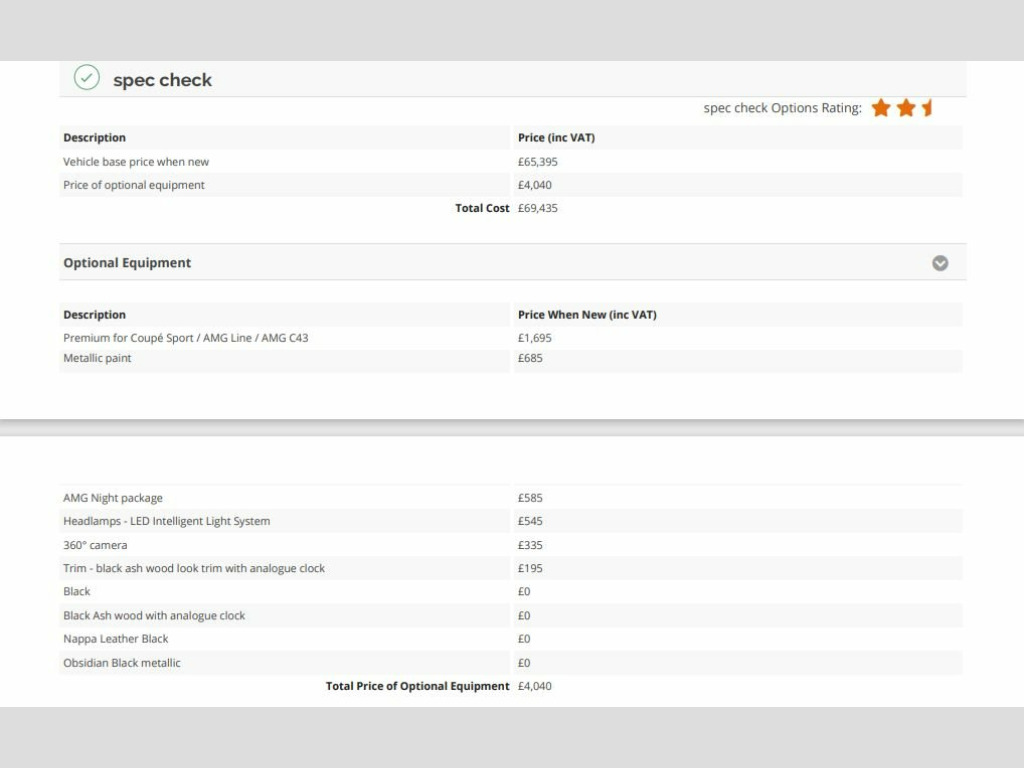Select the Metallic paint option row
Viewport: 1024px width, 768px height.
[97, 358]
